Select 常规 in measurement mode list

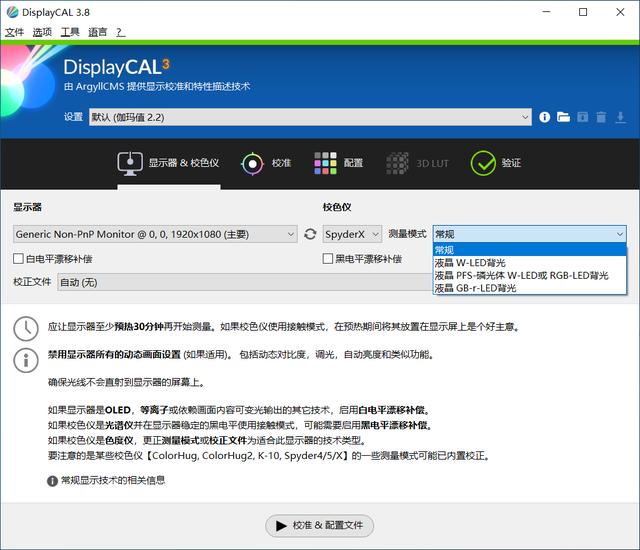coord(529,250)
